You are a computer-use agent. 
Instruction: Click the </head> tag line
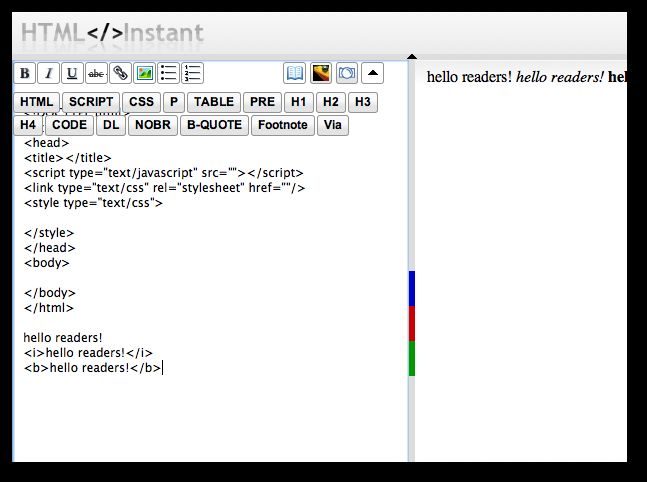pos(50,248)
